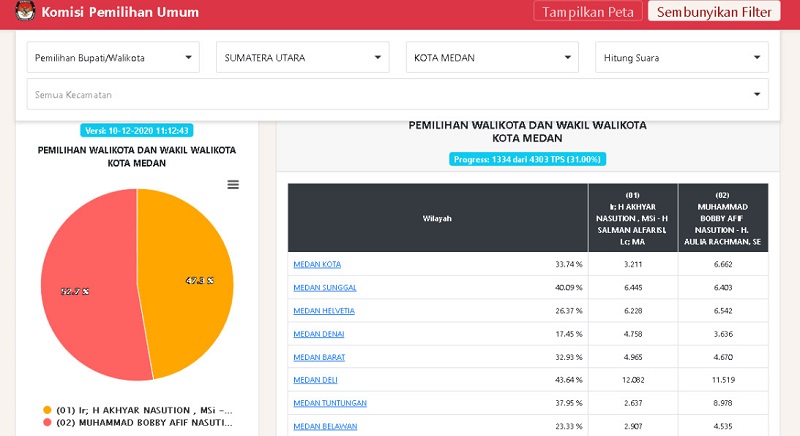Screen dimensions: 800x436
Task: Open the MEDAN KOTA district link
Action: 317,265
